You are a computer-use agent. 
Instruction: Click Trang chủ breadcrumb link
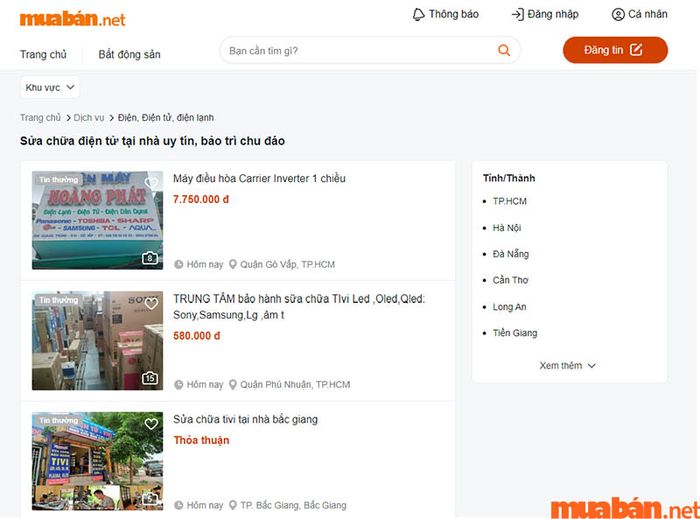[40, 117]
